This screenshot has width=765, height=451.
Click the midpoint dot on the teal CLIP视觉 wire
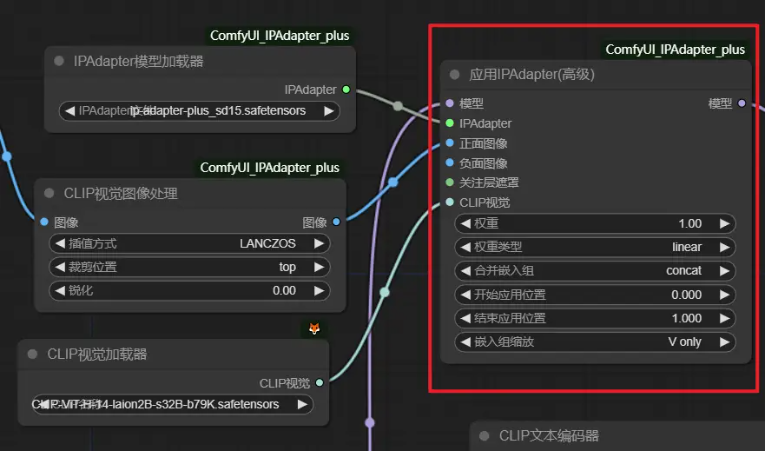(384, 292)
